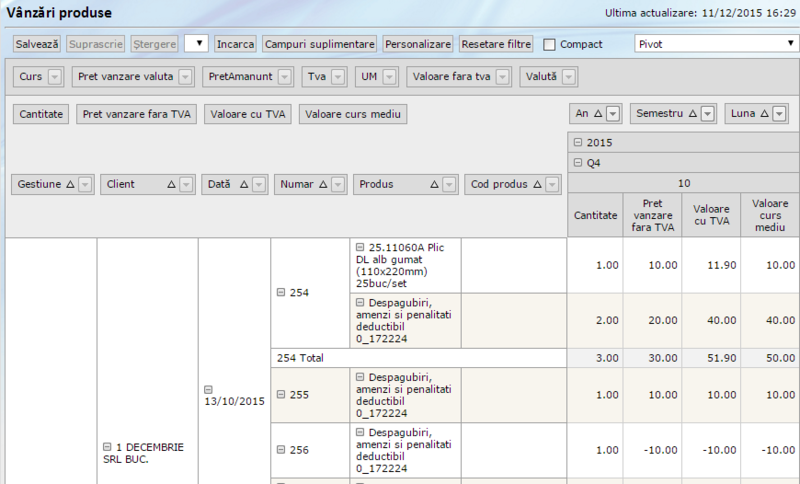Image resolution: width=800 pixels, height=484 pixels.
Task: Collapse invoice number 254 row
Action: (x=281, y=293)
